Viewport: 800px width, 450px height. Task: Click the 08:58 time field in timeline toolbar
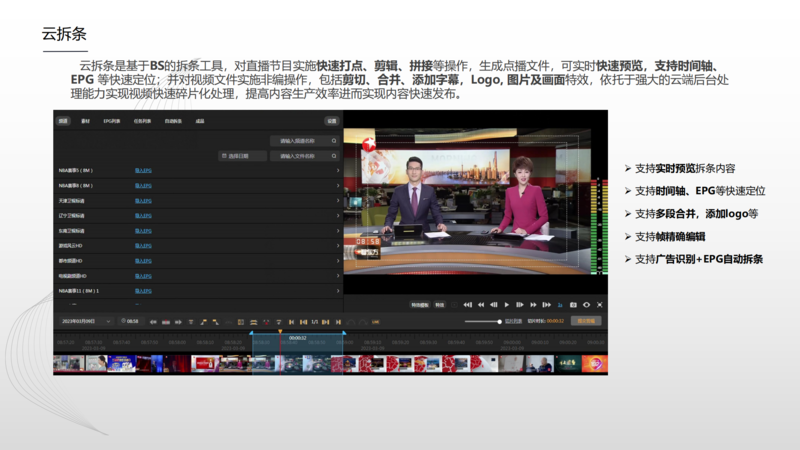pyautogui.click(x=131, y=321)
